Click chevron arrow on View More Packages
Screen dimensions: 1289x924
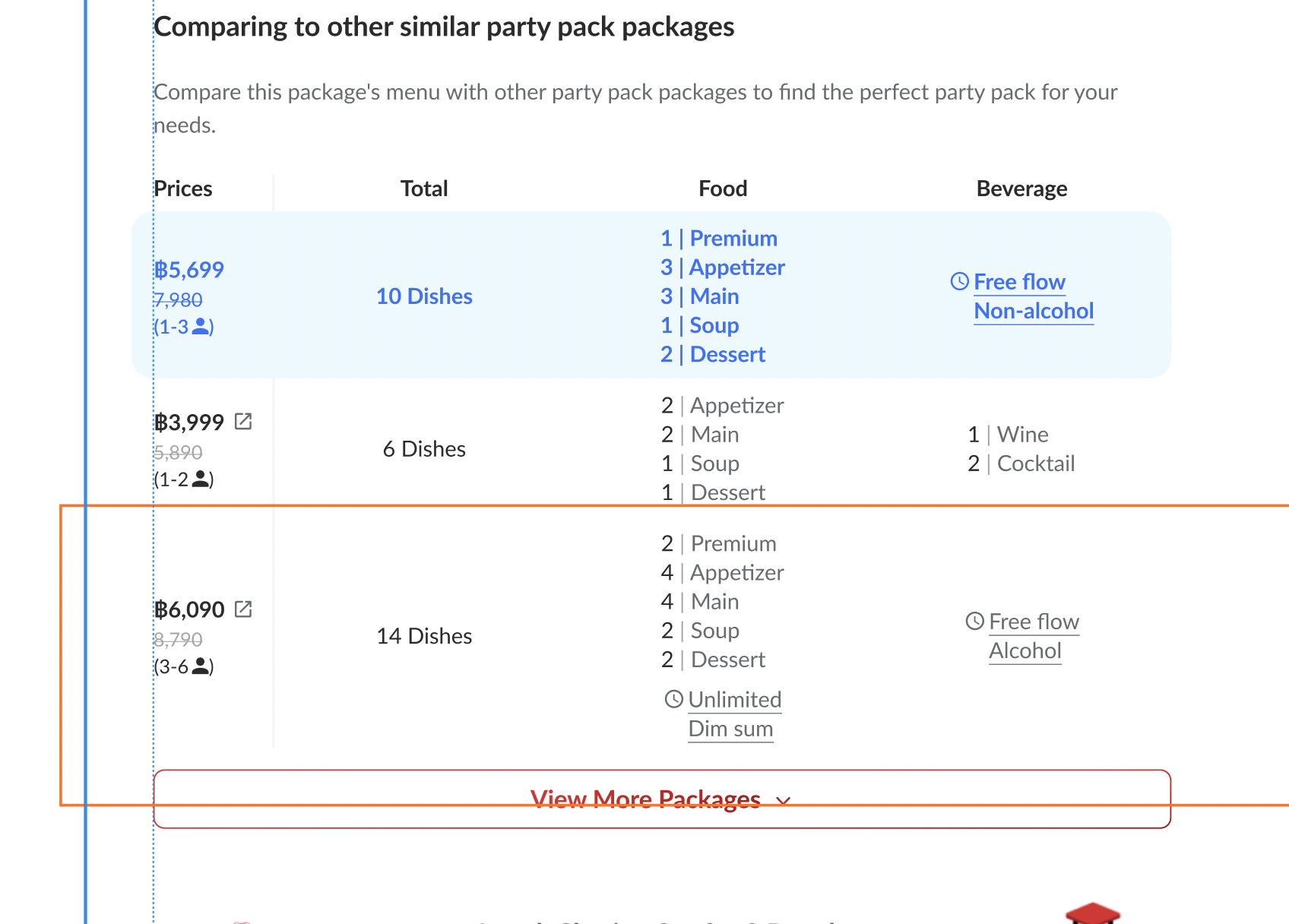784,801
